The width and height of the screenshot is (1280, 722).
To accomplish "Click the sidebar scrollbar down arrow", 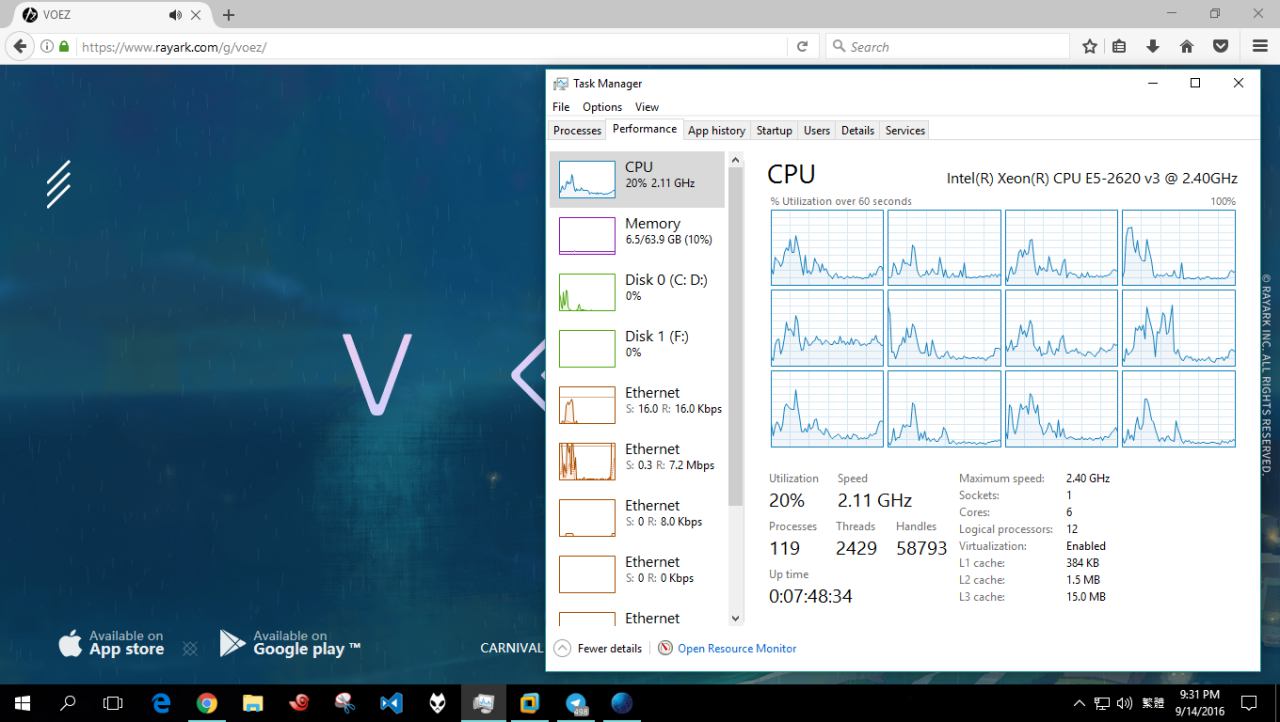I will click(736, 619).
